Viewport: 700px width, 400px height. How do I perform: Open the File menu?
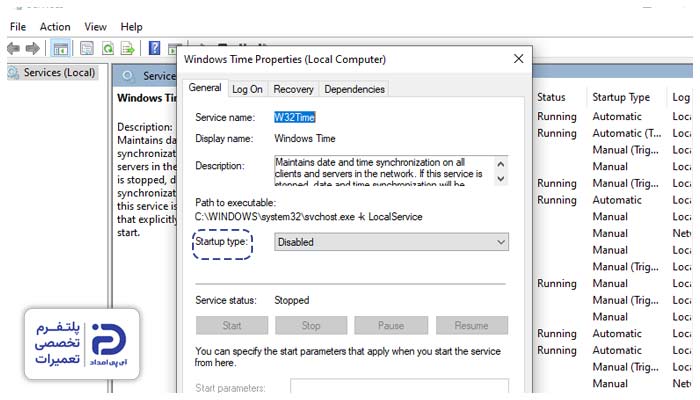click(18, 27)
